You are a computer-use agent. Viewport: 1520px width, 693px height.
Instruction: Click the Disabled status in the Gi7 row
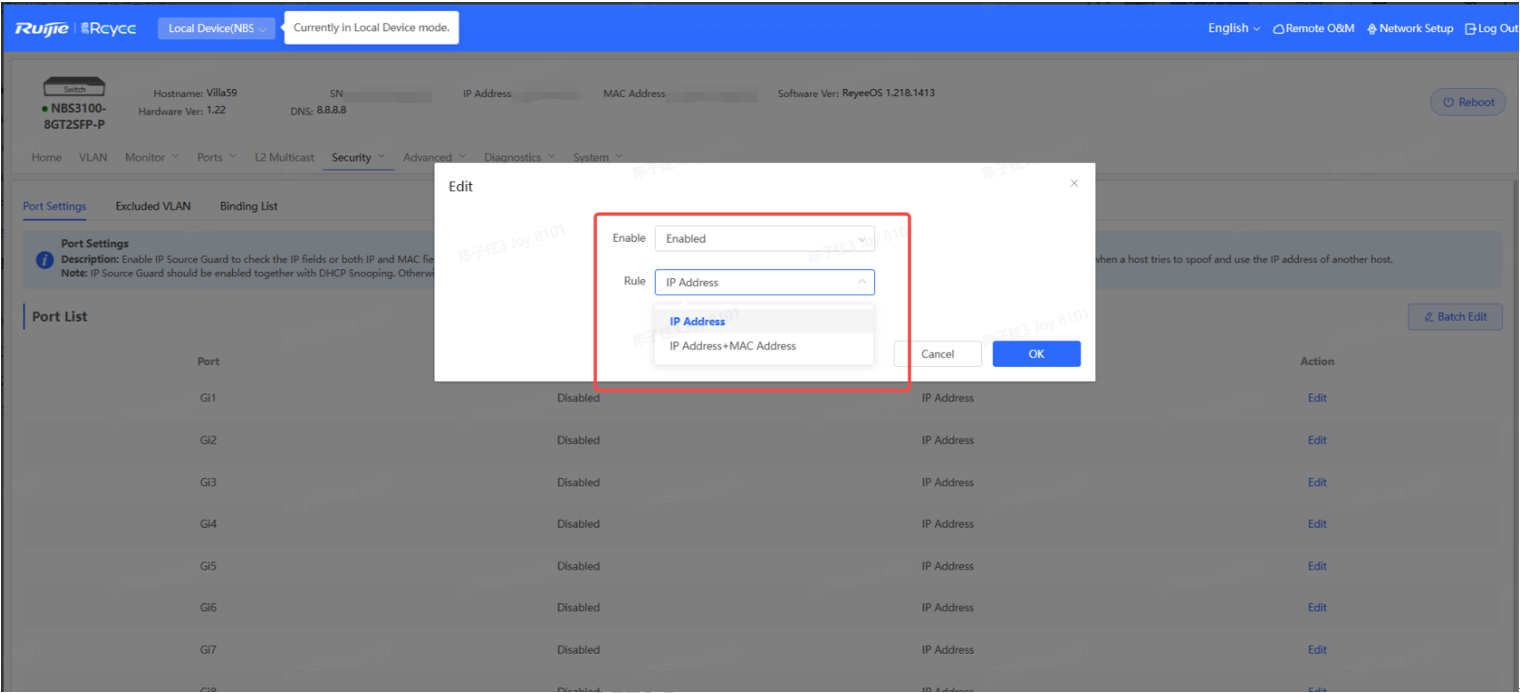[x=578, y=649]
